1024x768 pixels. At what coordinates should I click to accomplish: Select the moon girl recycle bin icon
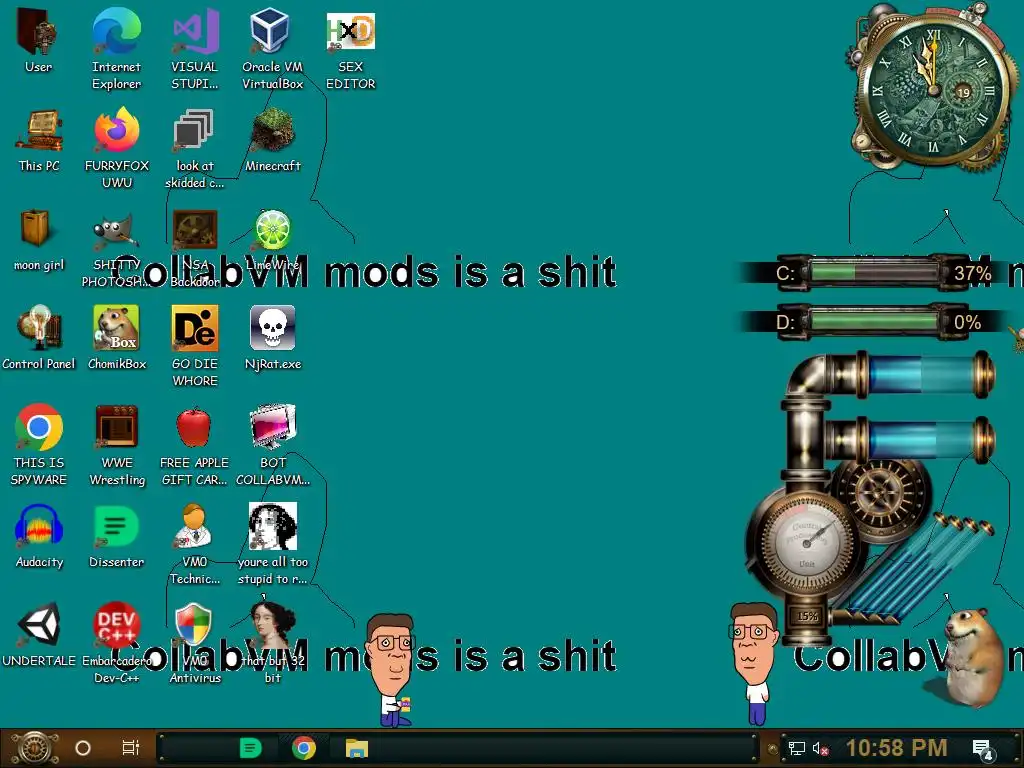coord(39,240)
